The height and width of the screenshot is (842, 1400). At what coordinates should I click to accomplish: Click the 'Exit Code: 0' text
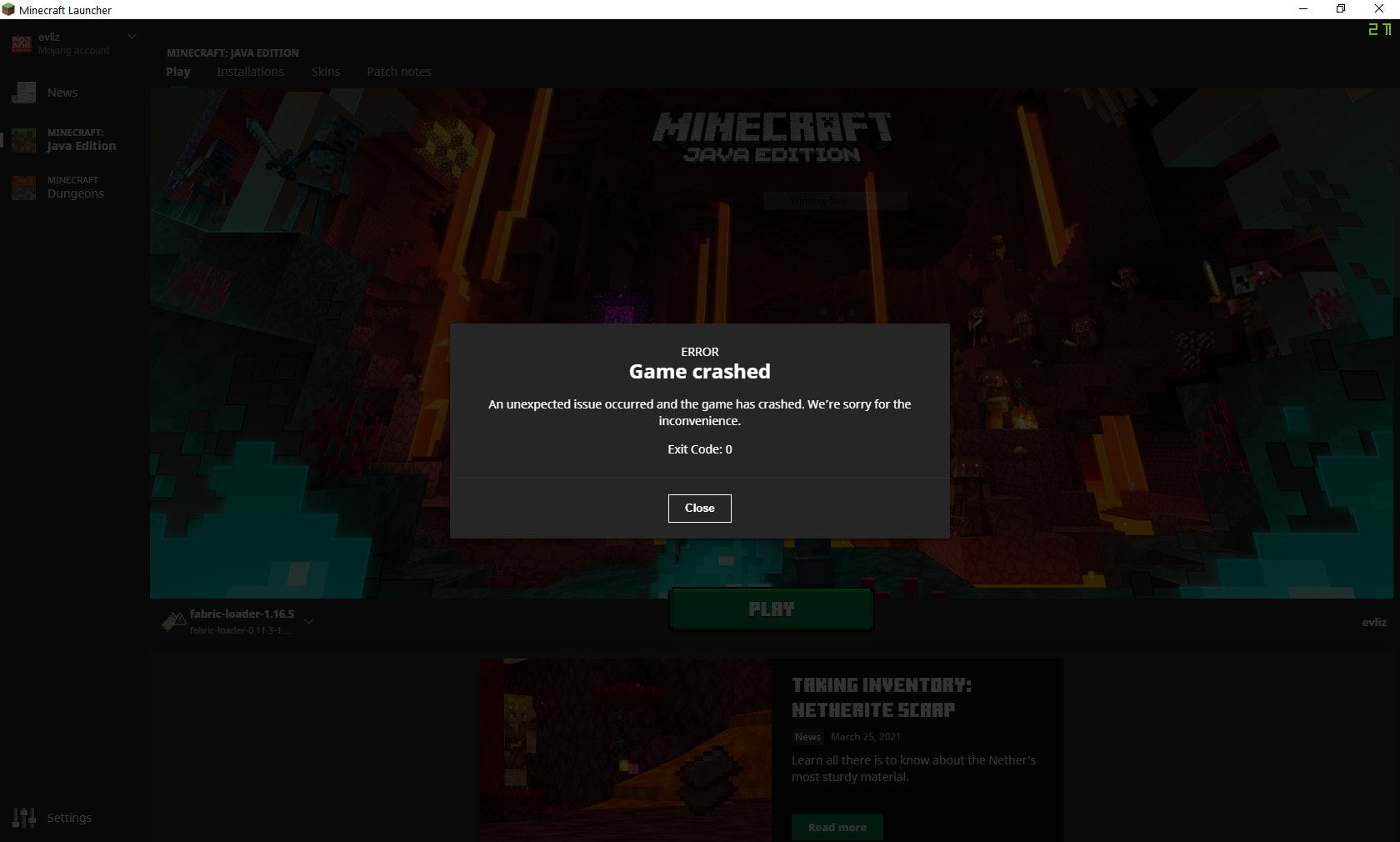[699, 449]
